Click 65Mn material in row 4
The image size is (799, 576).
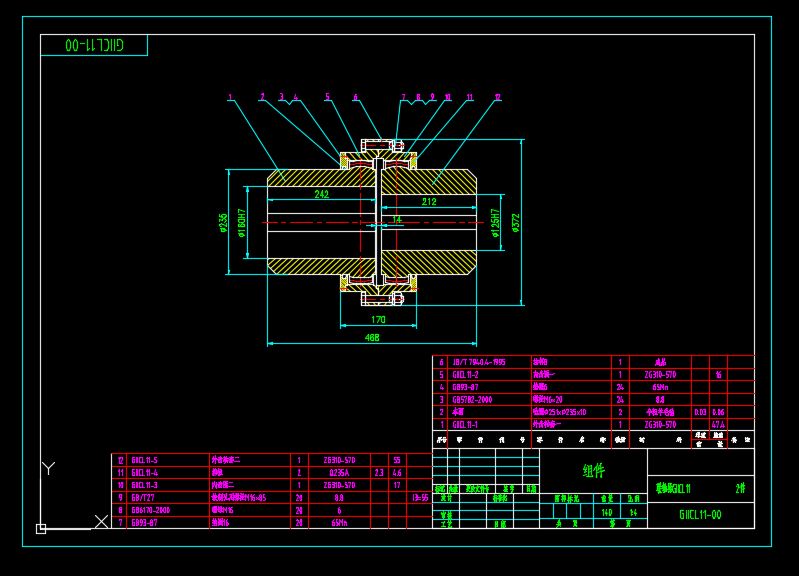pyautogui.click(x=660, y=387)
